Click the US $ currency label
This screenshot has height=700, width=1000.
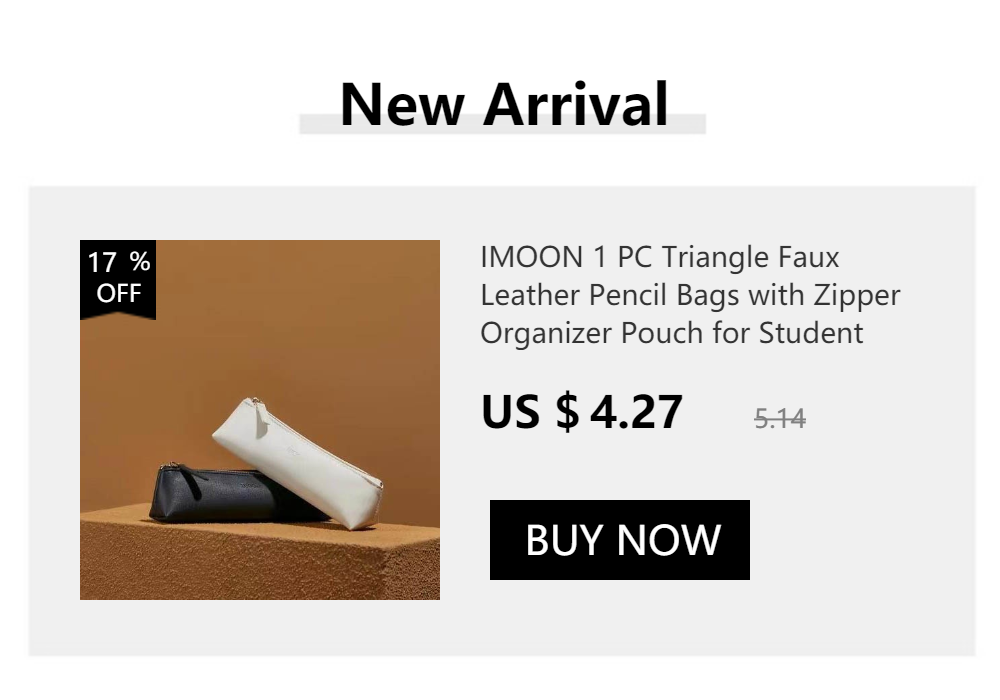point(530,411)
